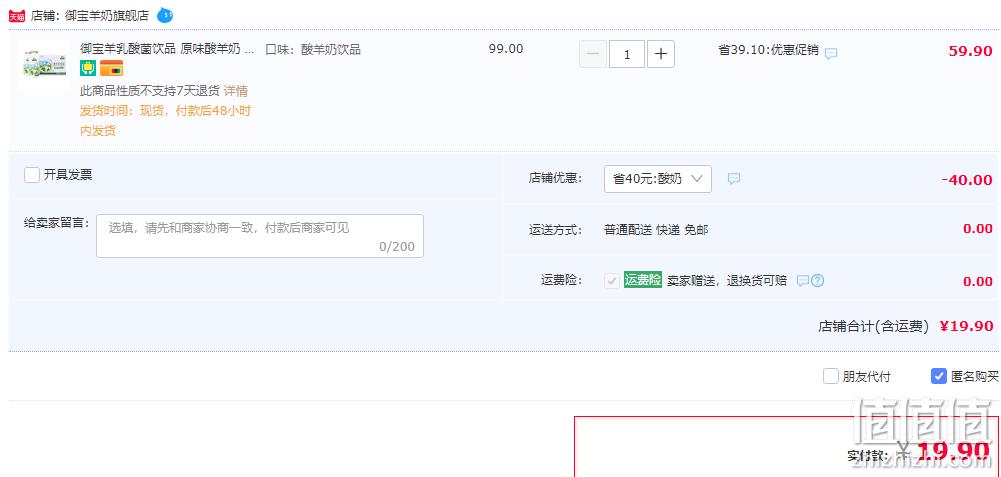Click the 普通配送 快递 免邮 shipping text
Image resolution: width=1001 pixels, height=477 pixels.
click(x=656, y=230)
